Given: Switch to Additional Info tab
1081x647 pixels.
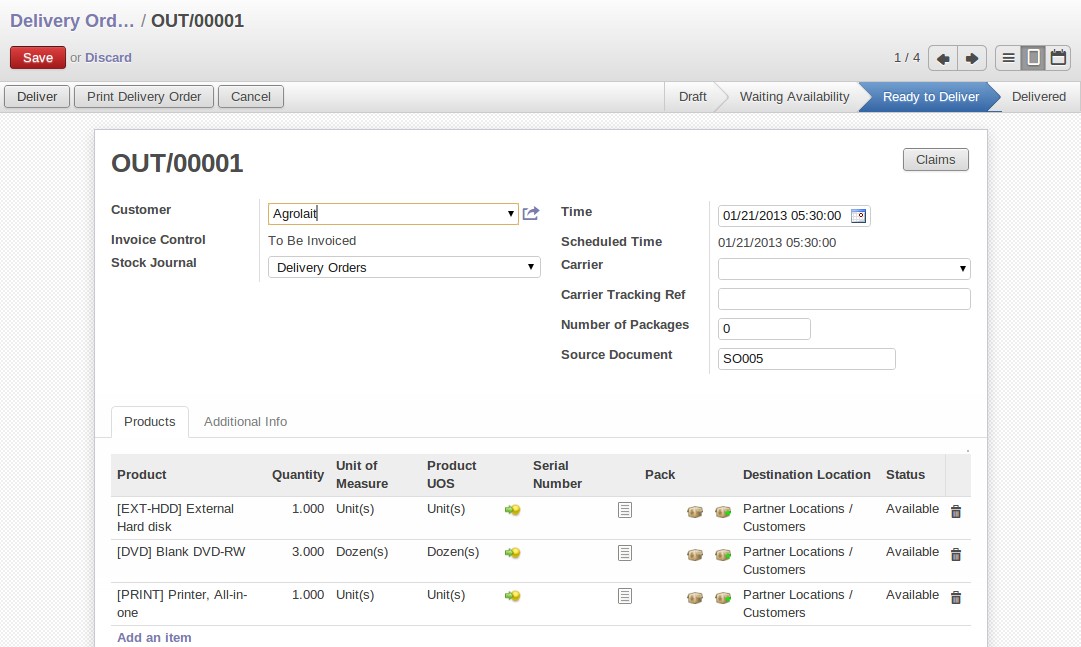Looking at the screenshot, I should pyautogui.click(x=245, y=422).
